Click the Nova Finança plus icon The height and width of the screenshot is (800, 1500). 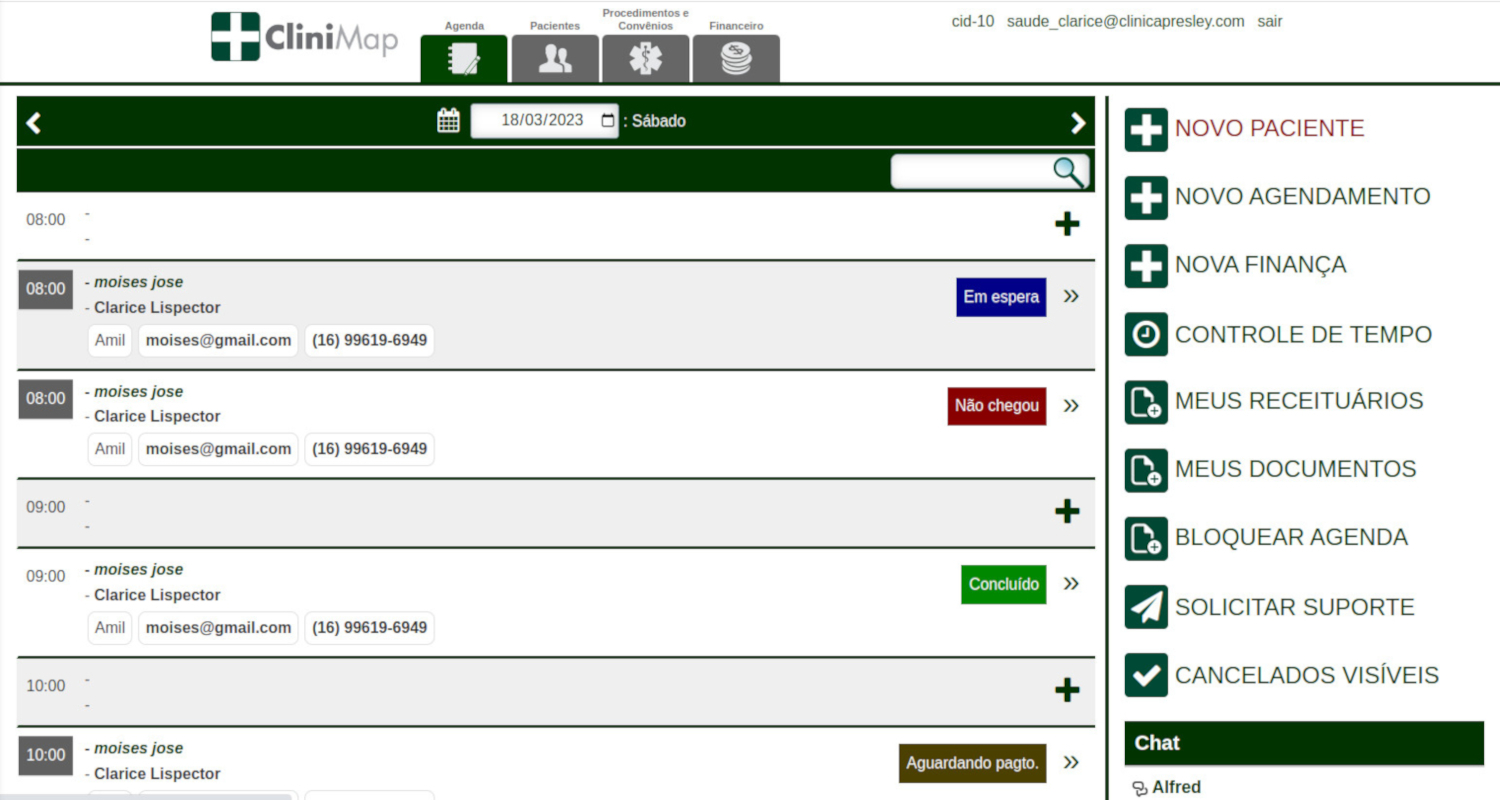click(x=1146, y=266)
